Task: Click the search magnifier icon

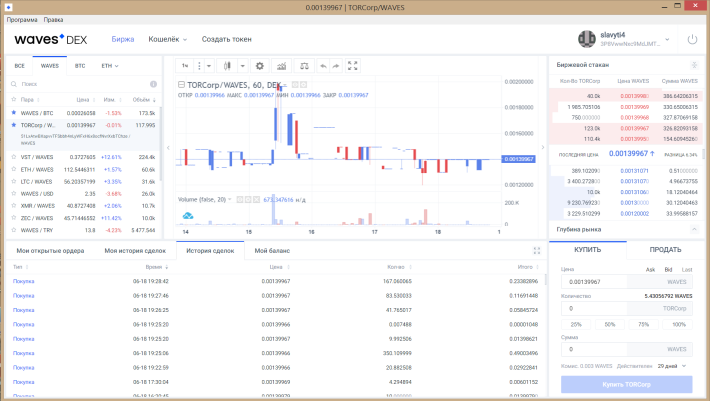Action: [14, 84]
